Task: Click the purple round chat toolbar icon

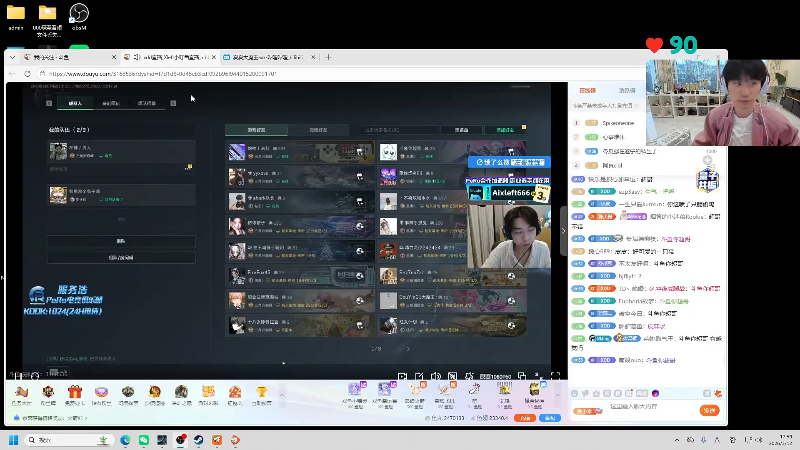Action: pos(656,393)
